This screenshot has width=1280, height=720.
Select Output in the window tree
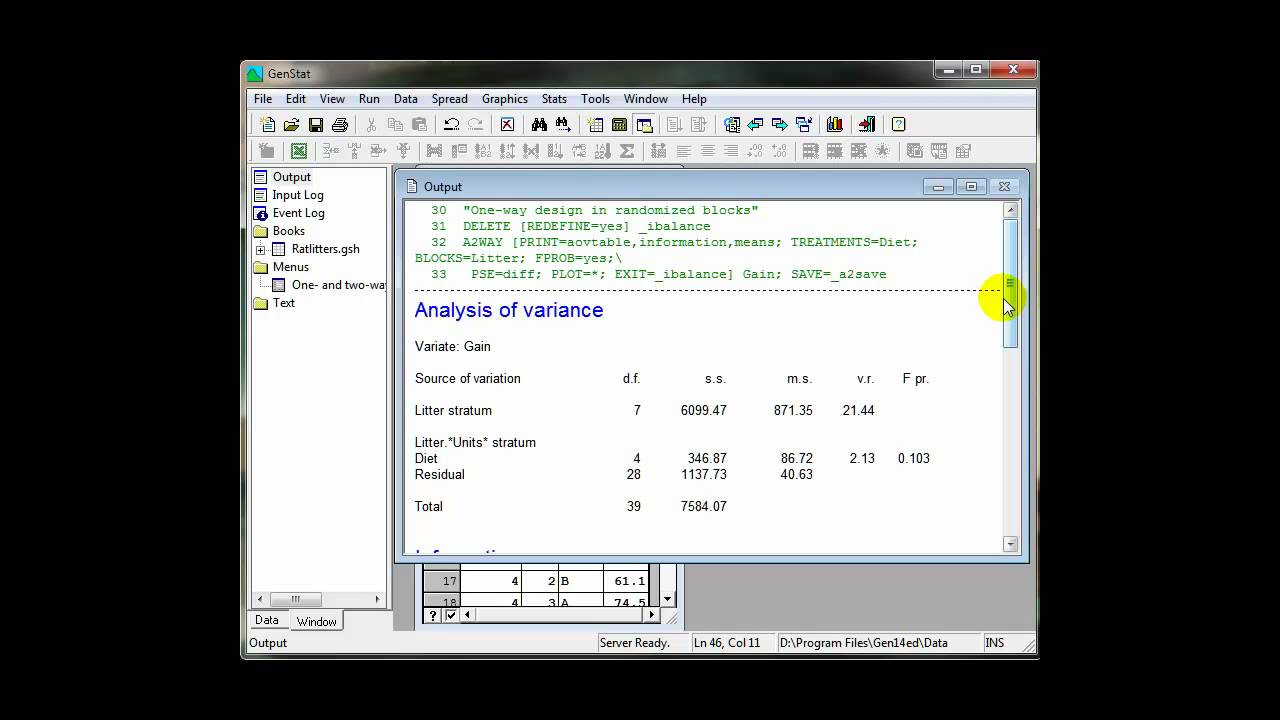point(292,177)
